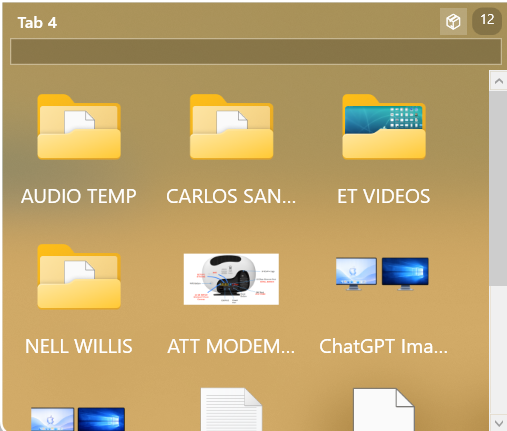This screenshot has width=507, height=431.
Task: Open the AUDIO TEMP folder icon
Action: (x=79, y=127)
